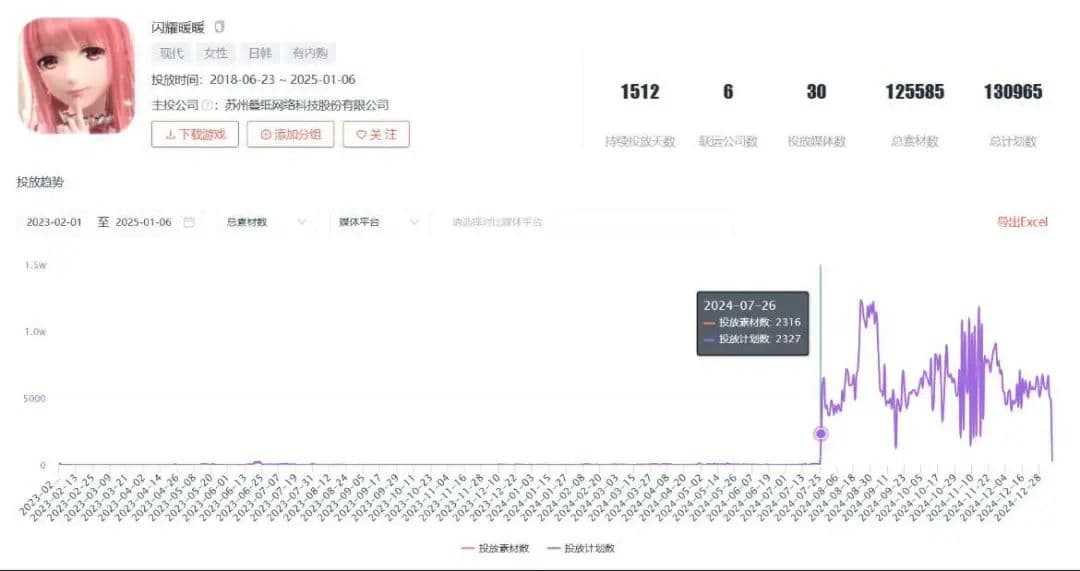This screenshot has width=1080, height=571.
Task: Click the copy icon next to 闪耀暖暖
Action: [x=220, y=28]
